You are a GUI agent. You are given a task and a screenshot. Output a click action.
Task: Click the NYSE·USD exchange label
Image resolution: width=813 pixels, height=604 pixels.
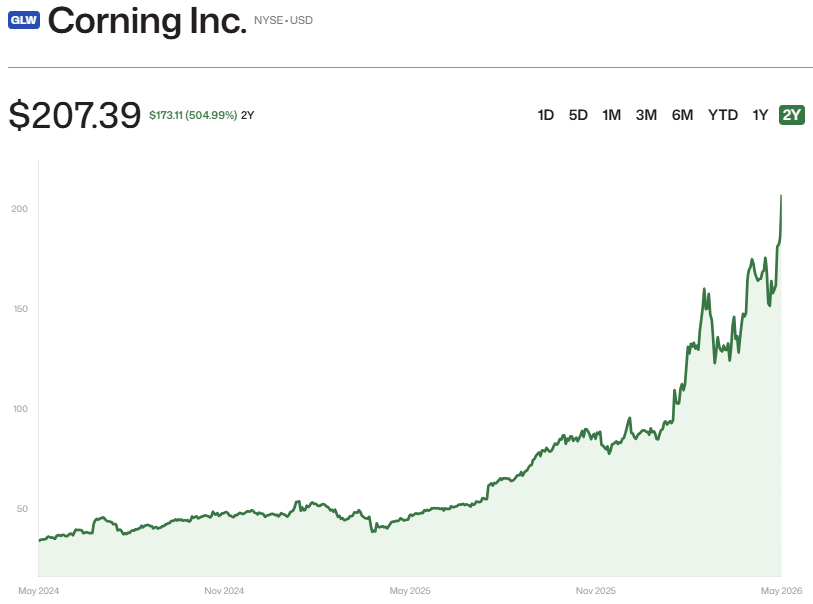point(283,20)
